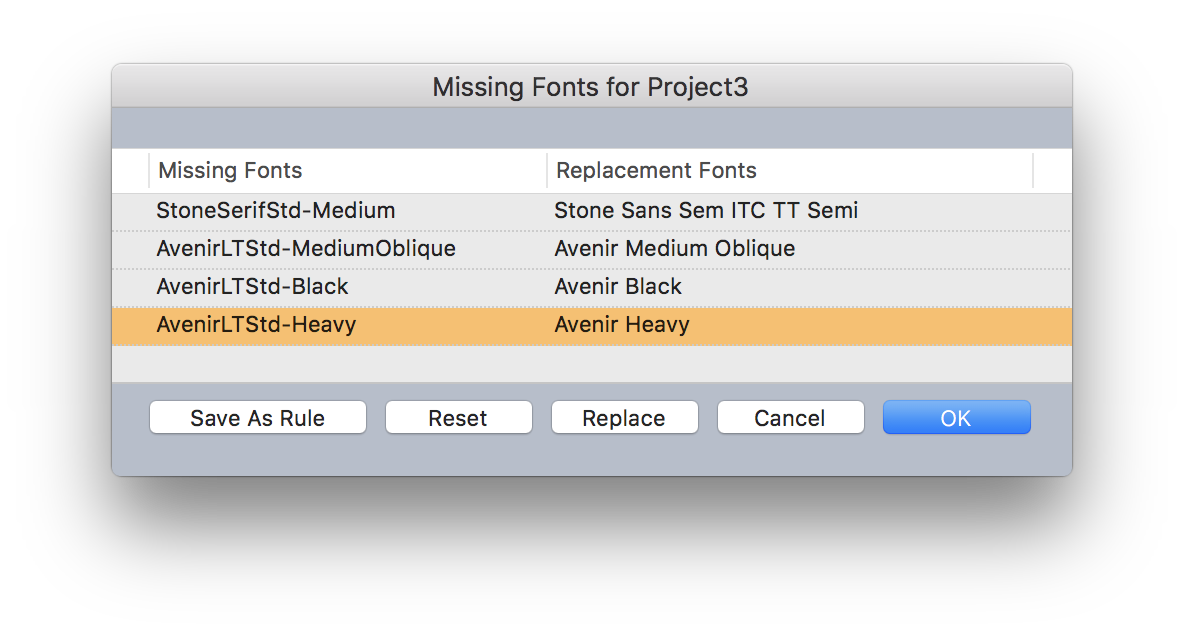Dismiss the dialog with Cancel
The image size is (1184, 636).
click(x=790, y=418)
